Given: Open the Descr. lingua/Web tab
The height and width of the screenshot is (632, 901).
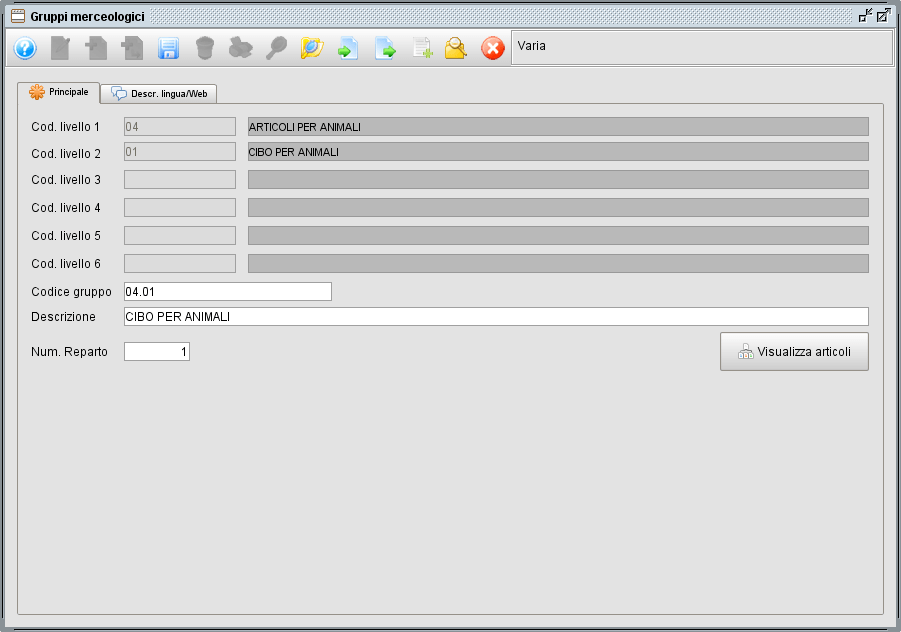Looking at the screenshot, I should [x=160, y=93].
